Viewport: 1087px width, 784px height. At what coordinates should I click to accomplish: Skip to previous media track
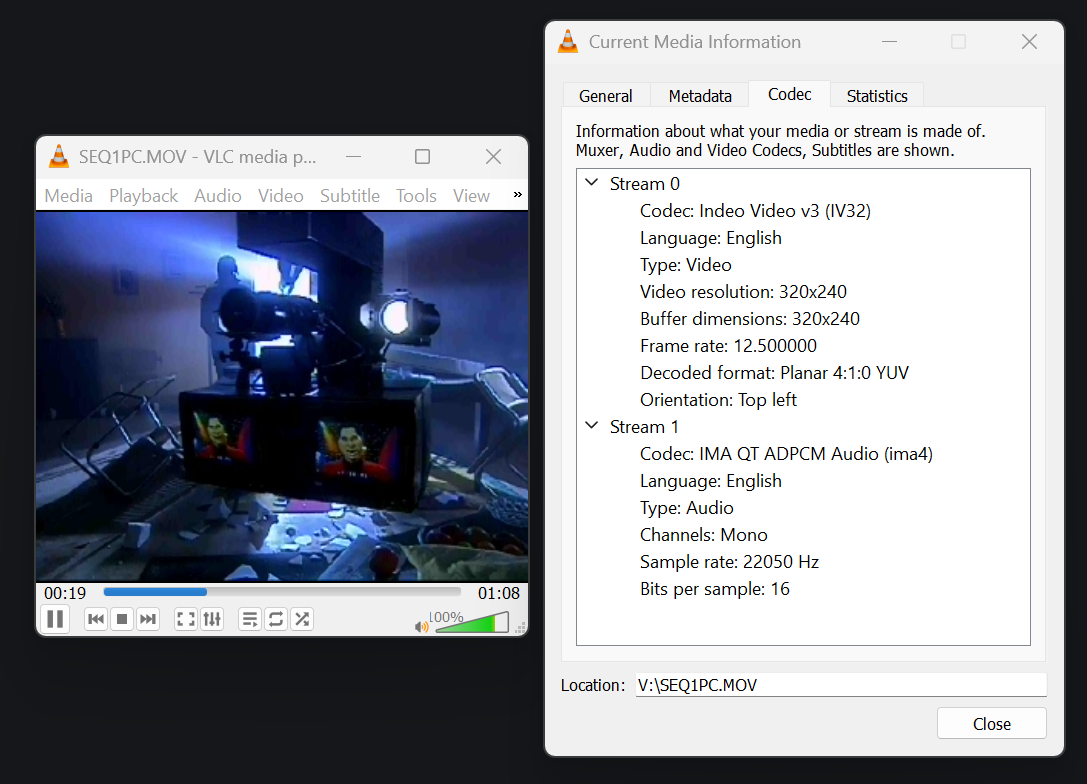pos(96,620)
